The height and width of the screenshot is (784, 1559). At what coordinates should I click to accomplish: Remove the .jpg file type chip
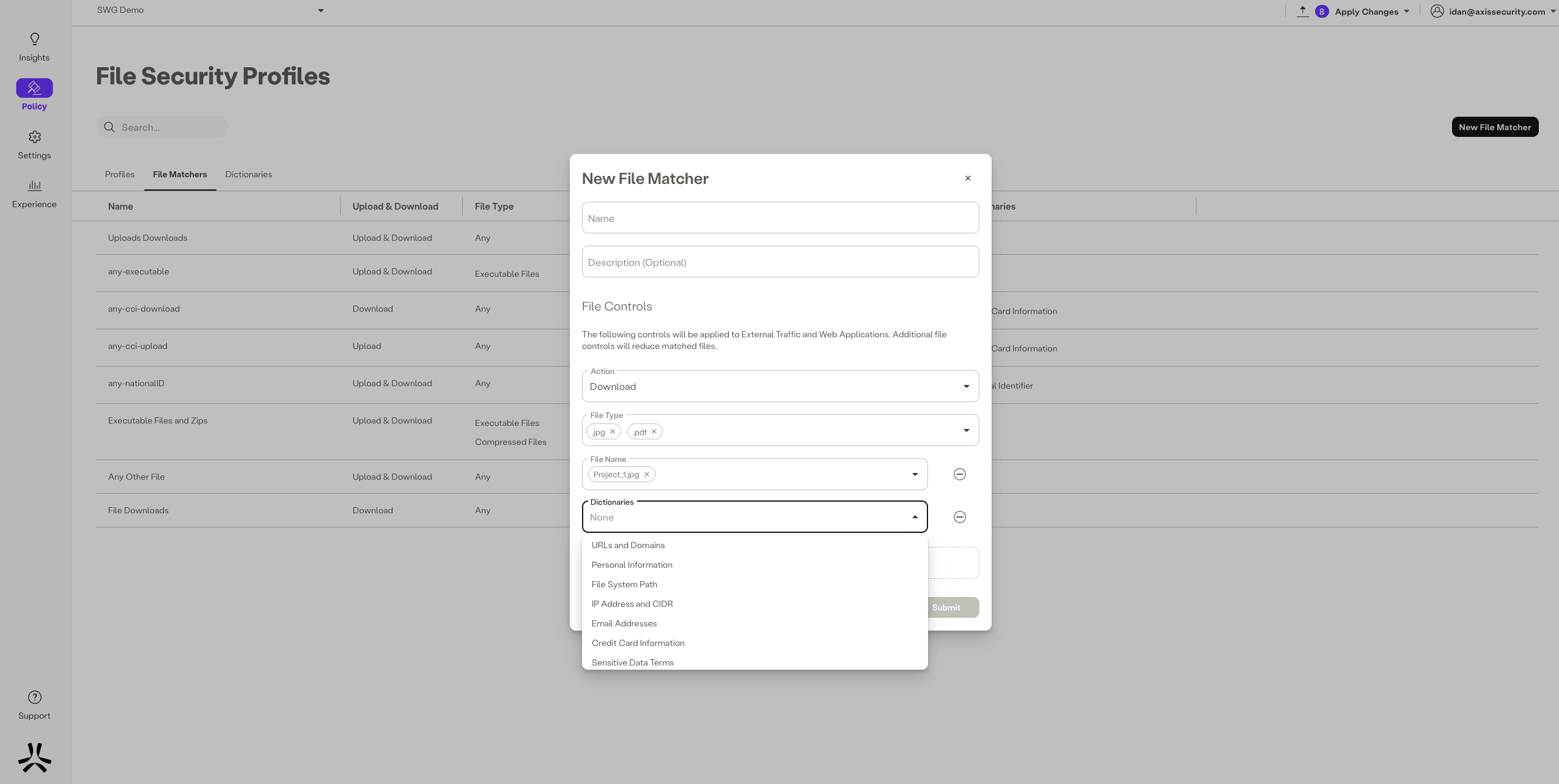click(613, 431)
